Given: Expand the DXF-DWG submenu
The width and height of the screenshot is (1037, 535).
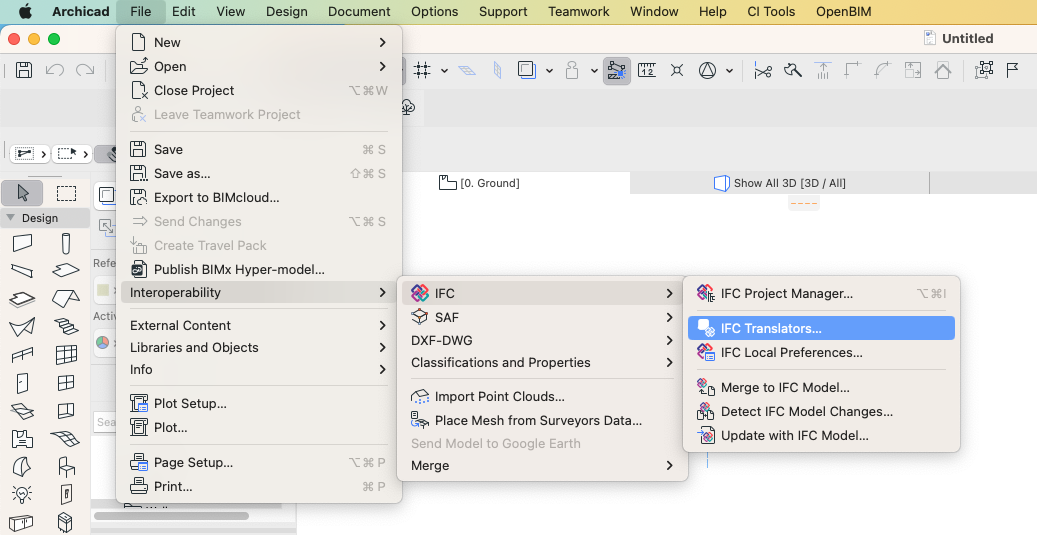Looking at the screenshot, I should (x=542, y=341).
